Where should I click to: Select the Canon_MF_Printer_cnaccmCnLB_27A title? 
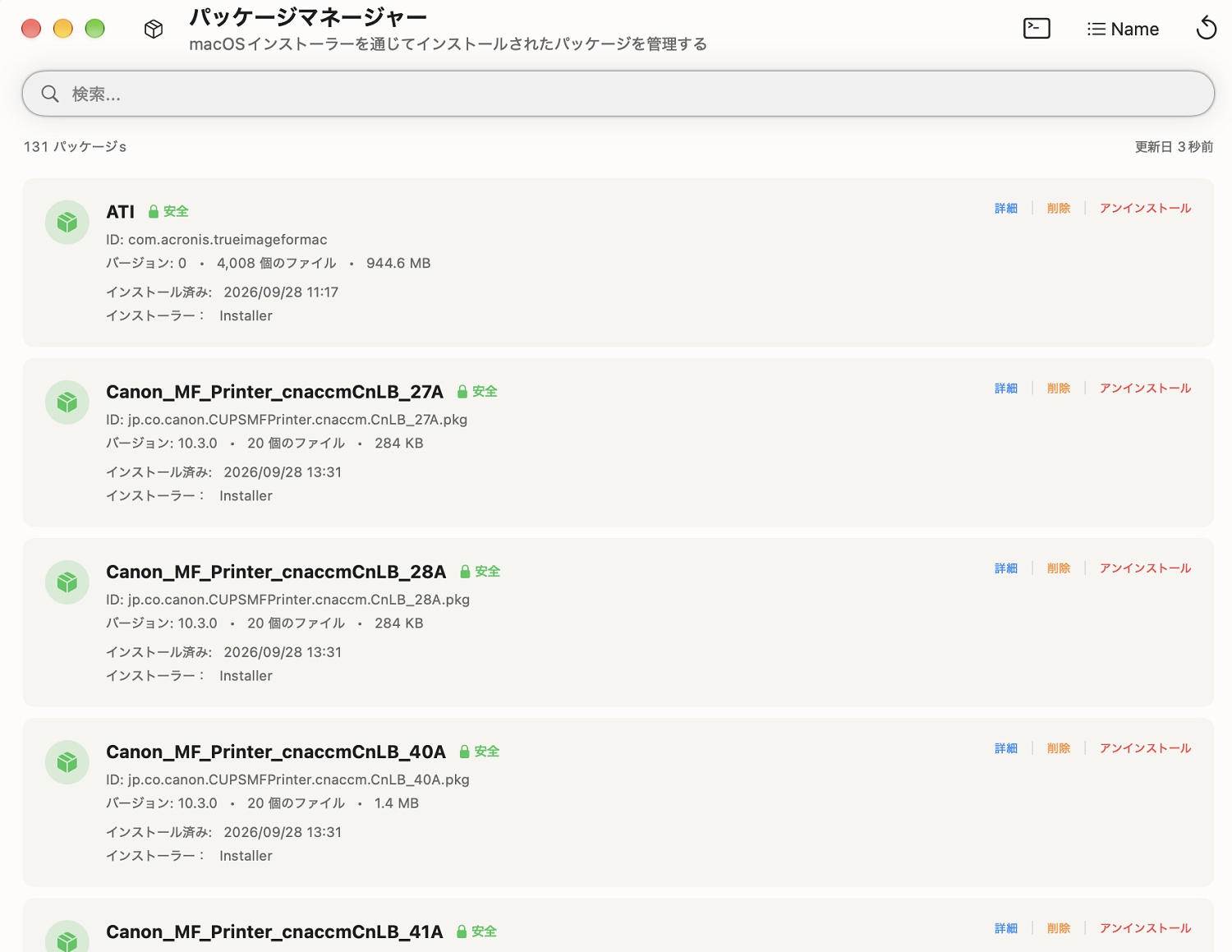(275, 392)
